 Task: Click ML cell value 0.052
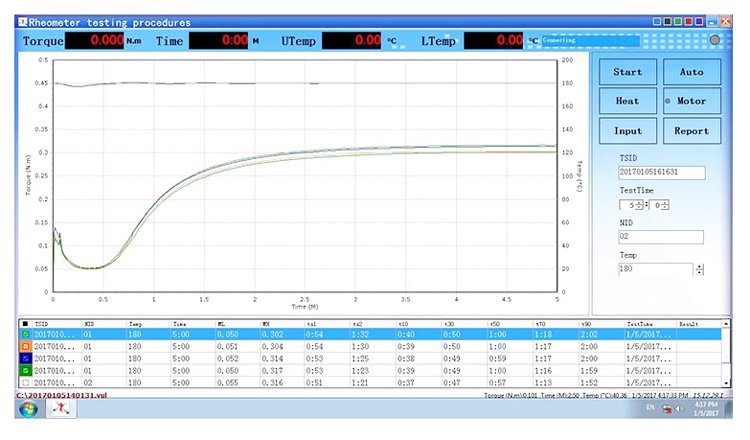pos(228,359)
